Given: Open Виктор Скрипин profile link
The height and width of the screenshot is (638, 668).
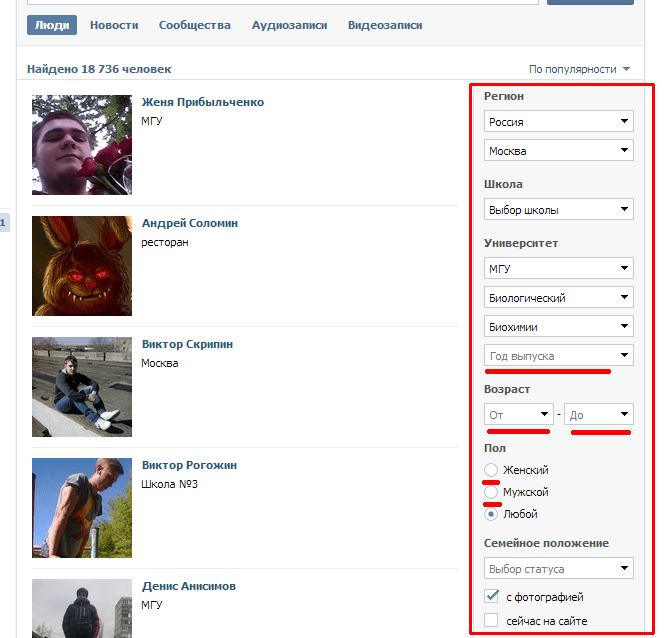Looking at the screenshot, I should (x=187, y=344).
